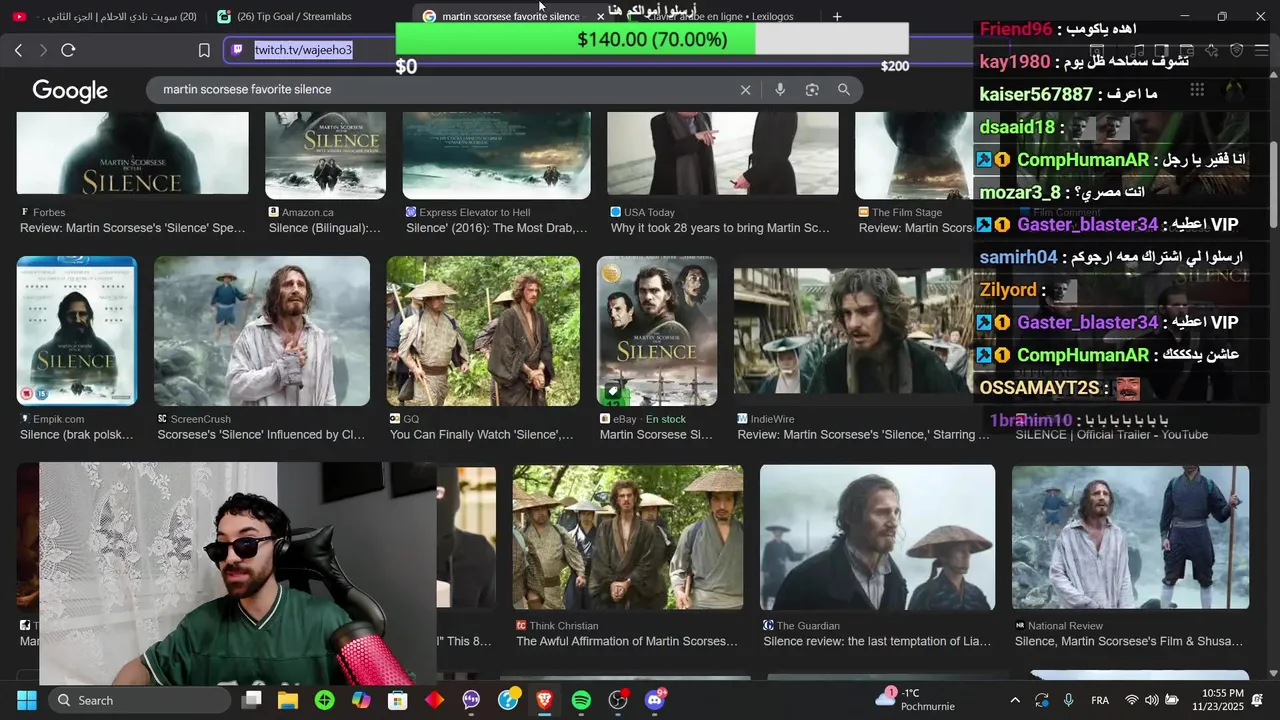Click the tip goal progress bar overlay
The height and width of the screenshot is (720, 1280).
(x=652, y=39)
